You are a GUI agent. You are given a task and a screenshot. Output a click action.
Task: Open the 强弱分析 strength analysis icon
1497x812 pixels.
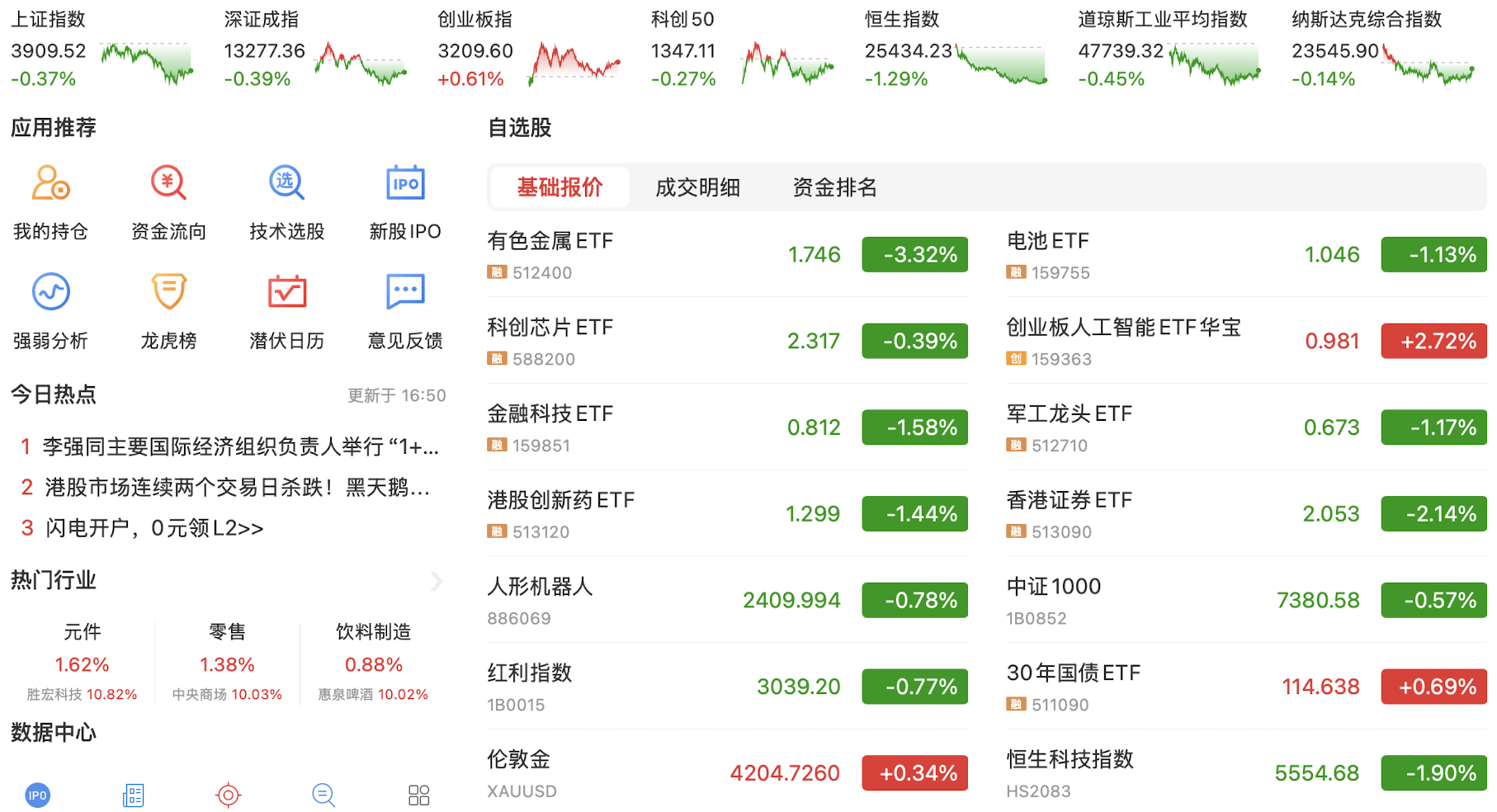pyautogui.click(x=50, y=292)
